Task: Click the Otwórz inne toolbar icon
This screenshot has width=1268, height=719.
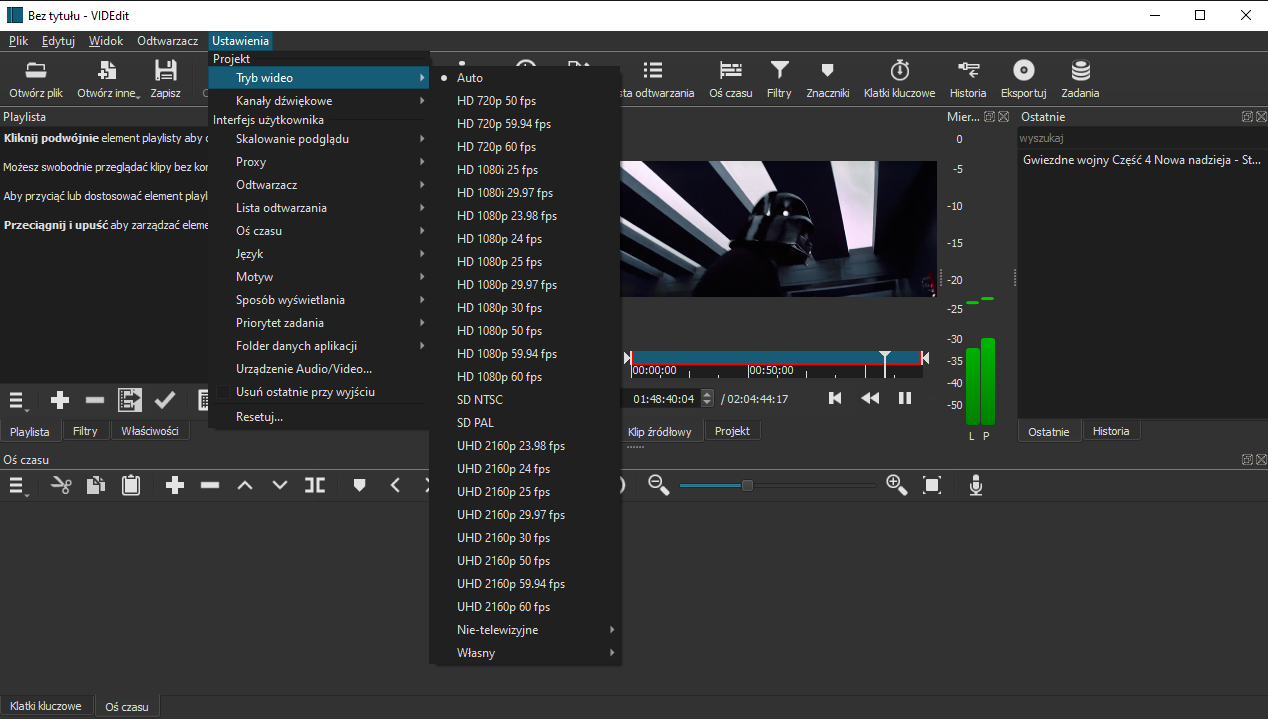Action: point(108,78)
